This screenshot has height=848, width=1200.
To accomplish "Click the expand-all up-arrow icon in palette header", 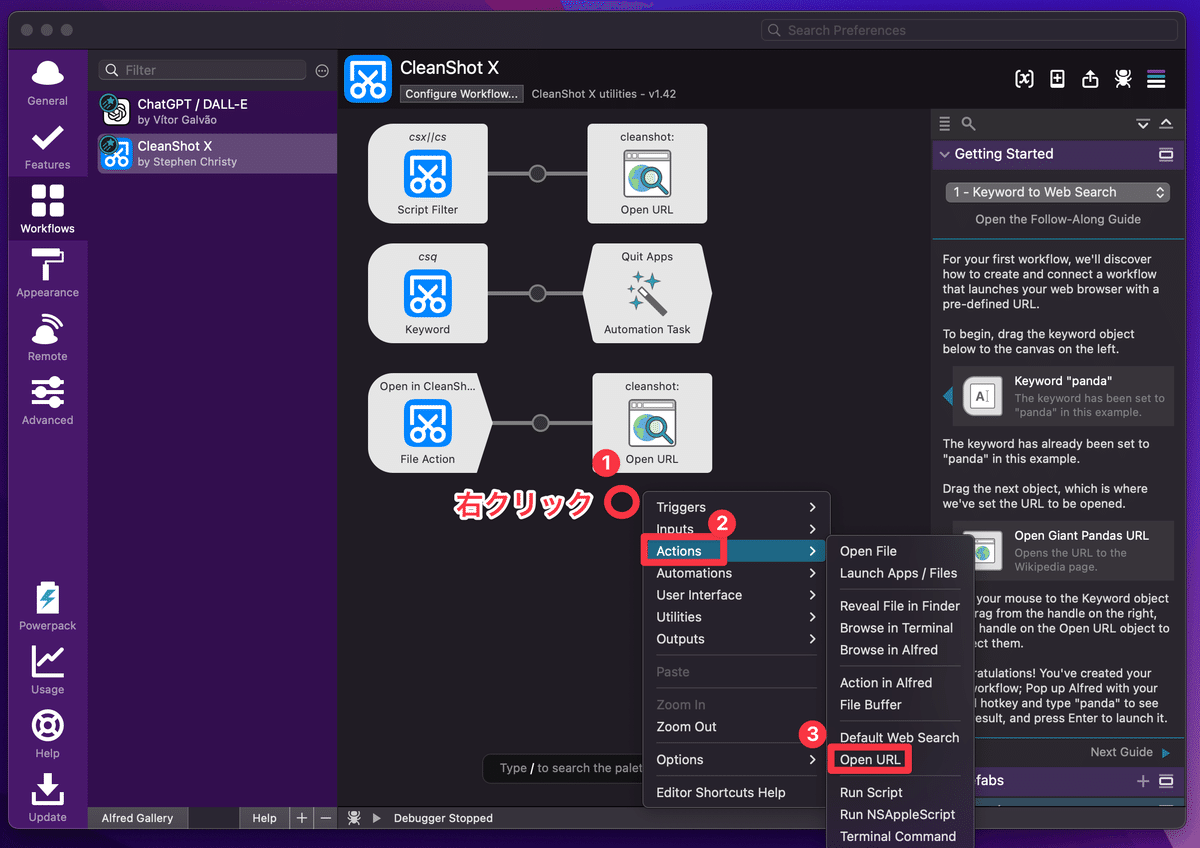I will (1166, 124).
